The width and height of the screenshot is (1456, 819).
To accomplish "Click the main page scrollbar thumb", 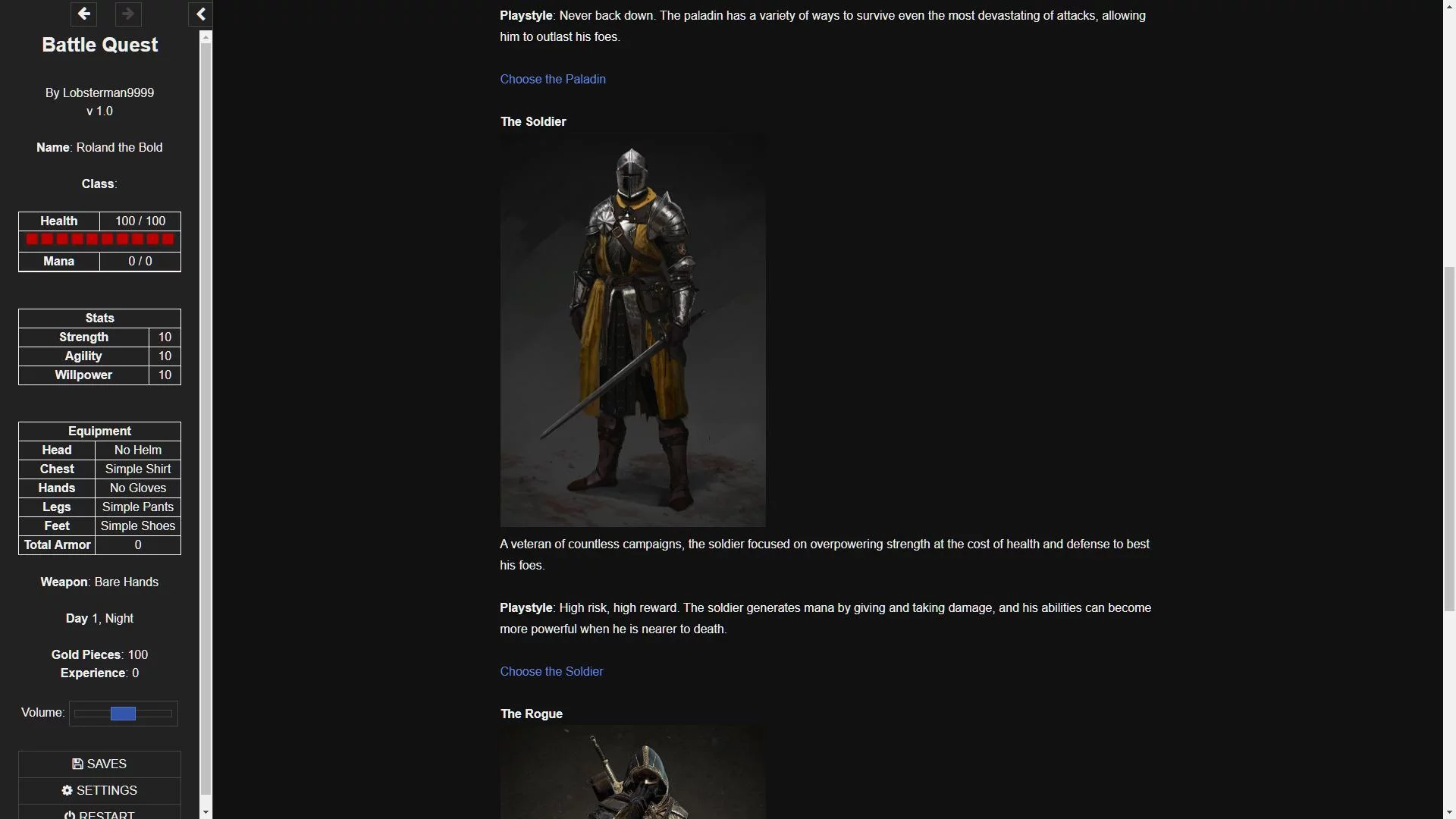I will coord(1449,438).
